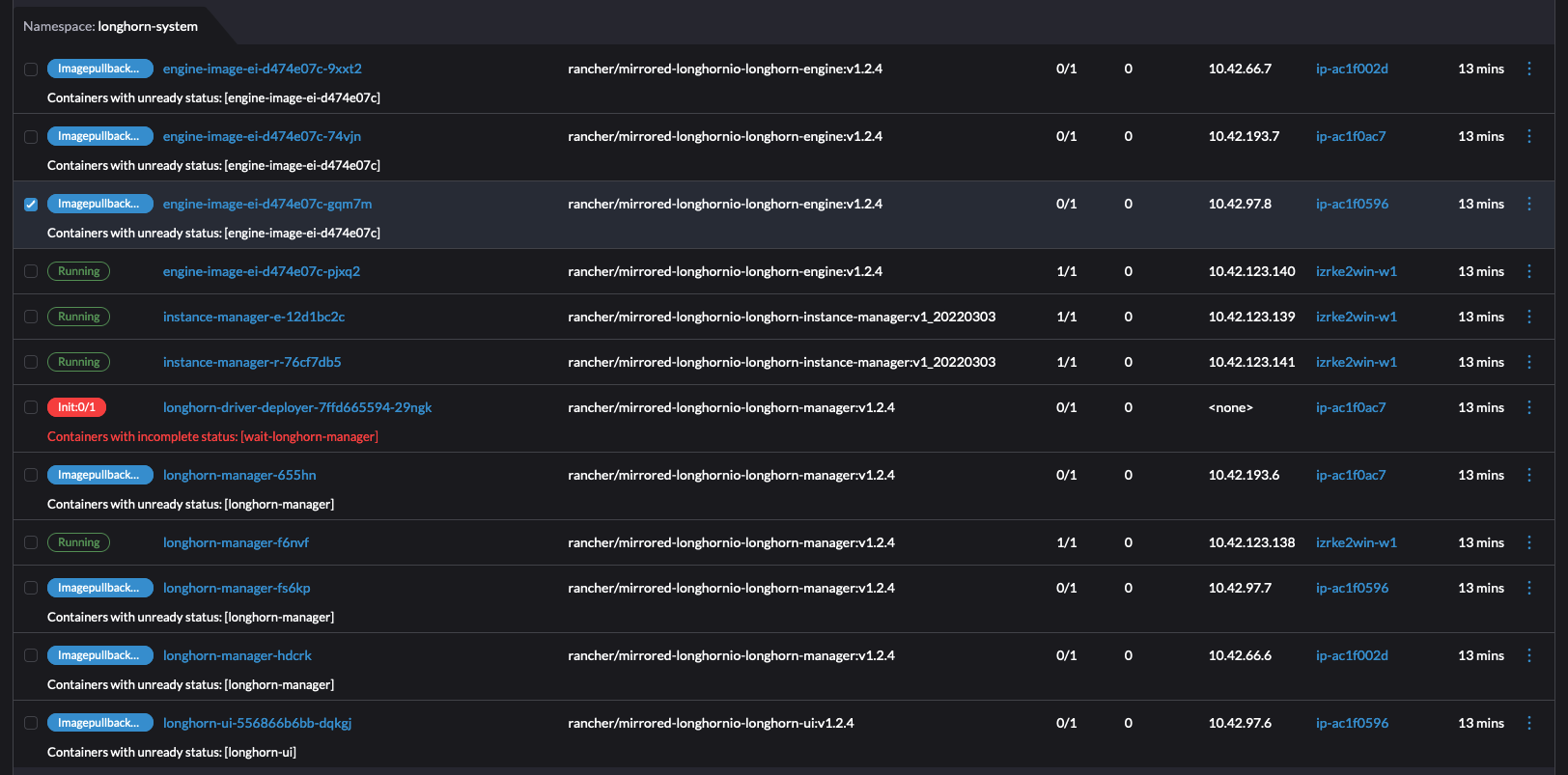This screenshot has height=775, width=1568.
Task: Go to node ip-ac1f0ac7 for longhorn-driver-deployer
Action: pyautogui.click(x=1351, y=407)
